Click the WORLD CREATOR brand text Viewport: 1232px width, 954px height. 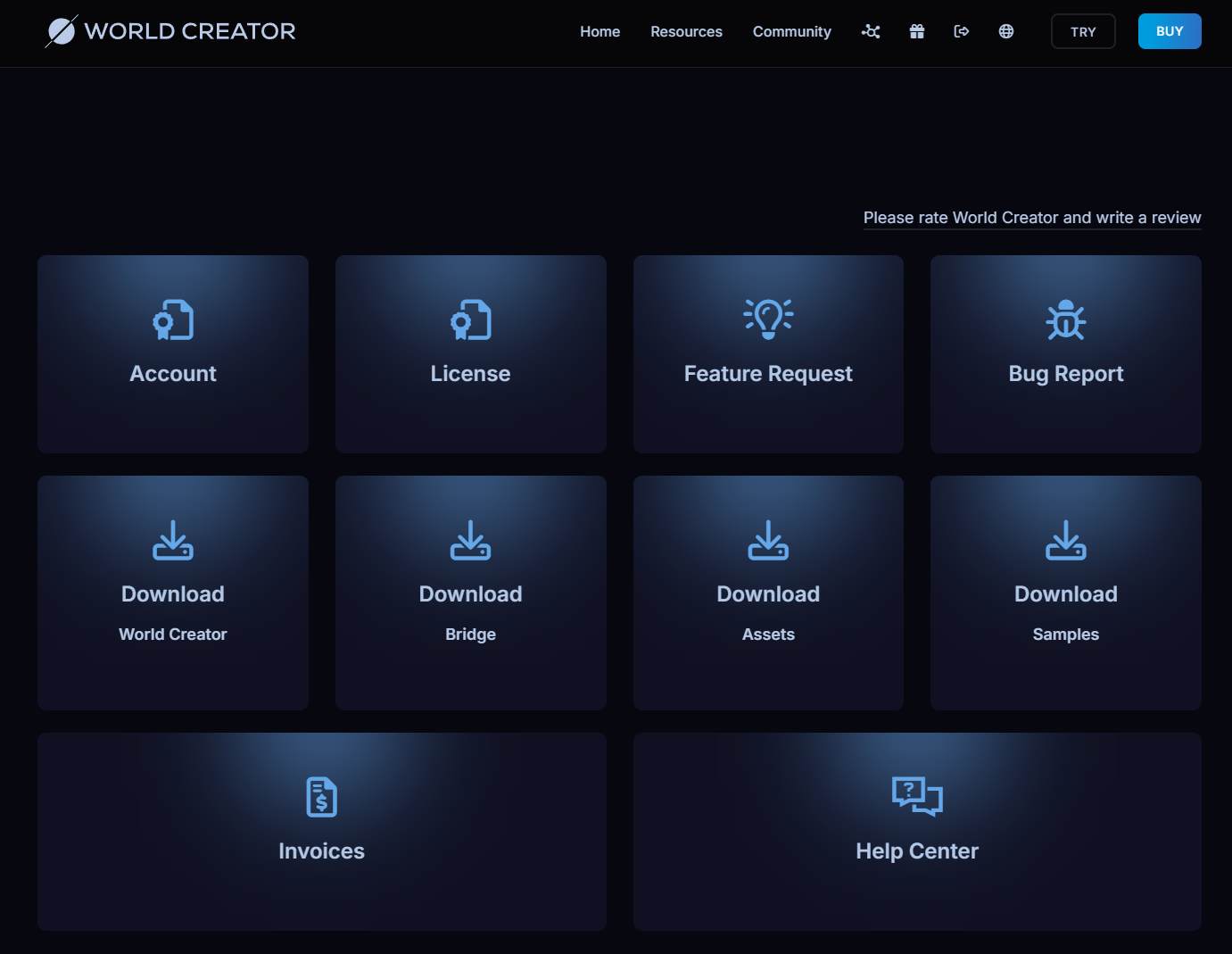pyautogui.click(x=190, y=31)
